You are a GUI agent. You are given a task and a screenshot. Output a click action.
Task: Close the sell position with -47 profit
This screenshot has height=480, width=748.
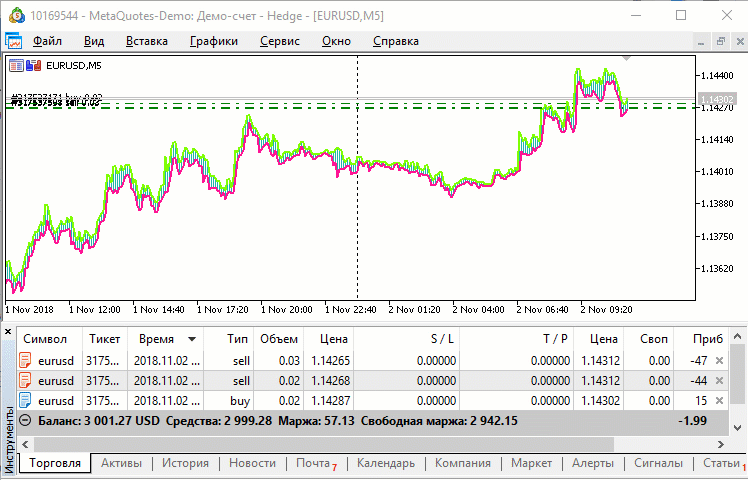click(719, 361)
